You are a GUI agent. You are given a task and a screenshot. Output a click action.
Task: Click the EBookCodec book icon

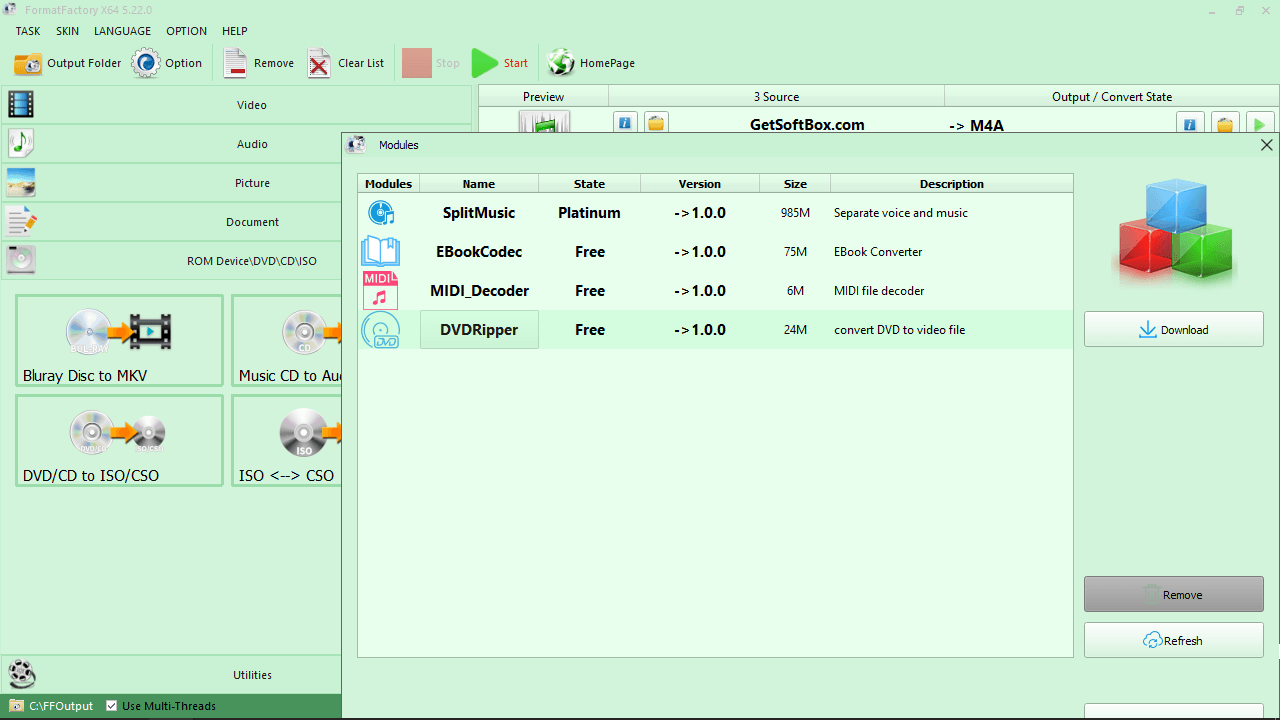381,252
